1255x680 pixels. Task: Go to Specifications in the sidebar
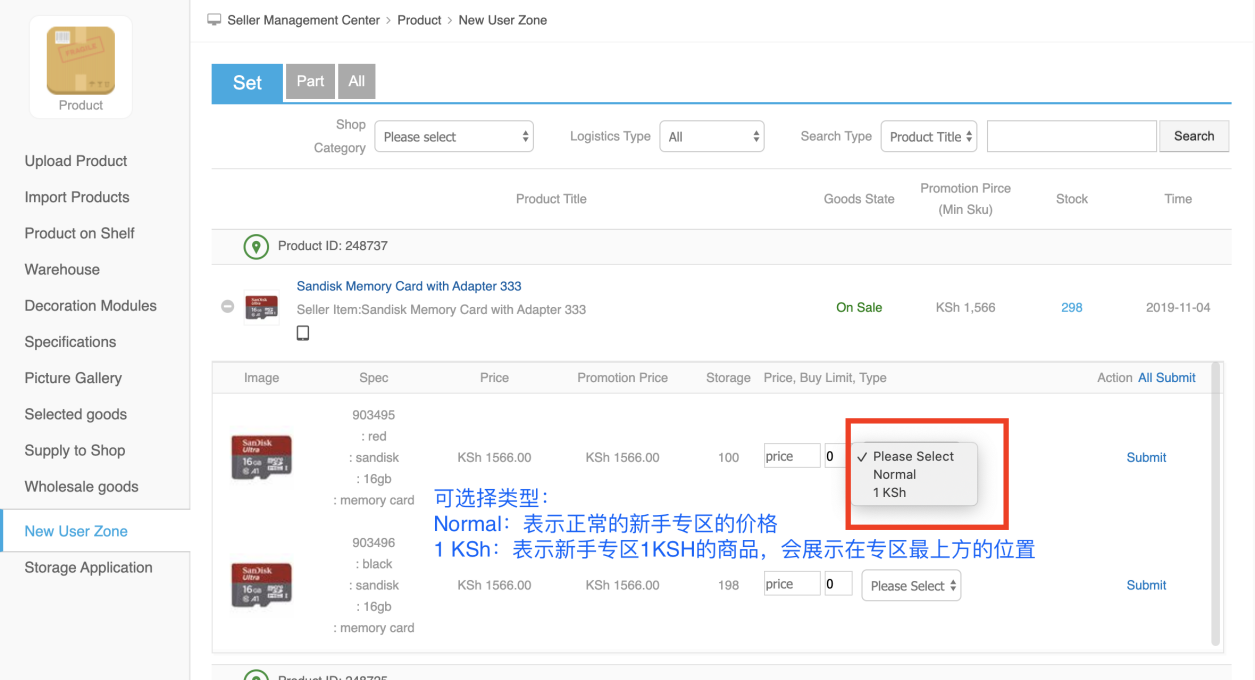pyautogui.click(x=70, y=342)
